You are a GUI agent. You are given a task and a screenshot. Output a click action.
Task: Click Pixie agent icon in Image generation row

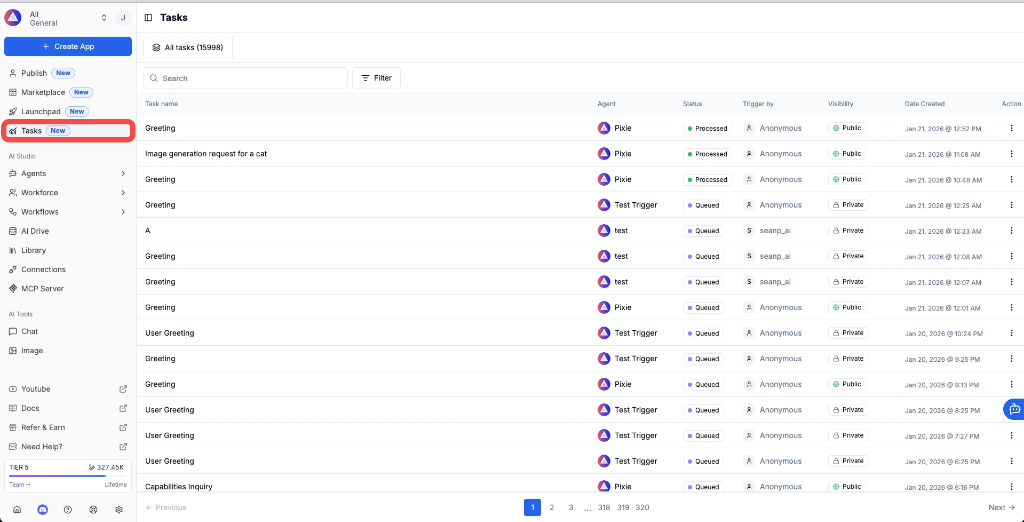click(x=604, y=154)
